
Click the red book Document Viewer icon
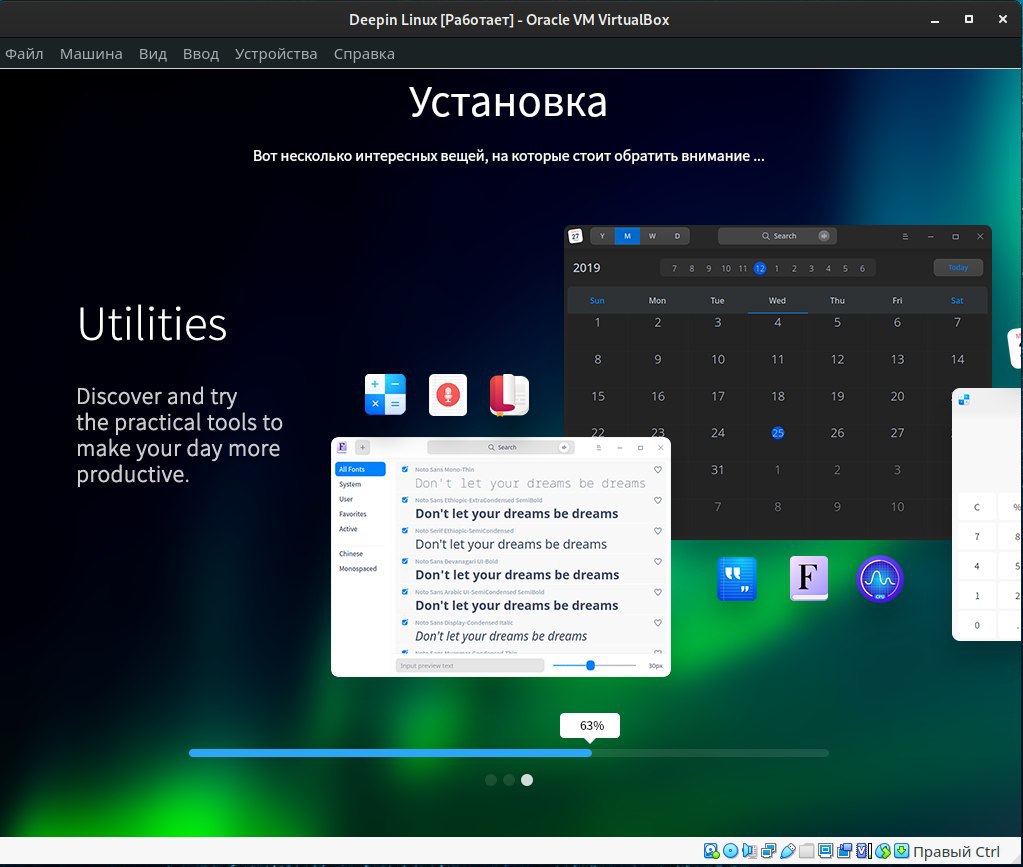[x=510, y=395]
